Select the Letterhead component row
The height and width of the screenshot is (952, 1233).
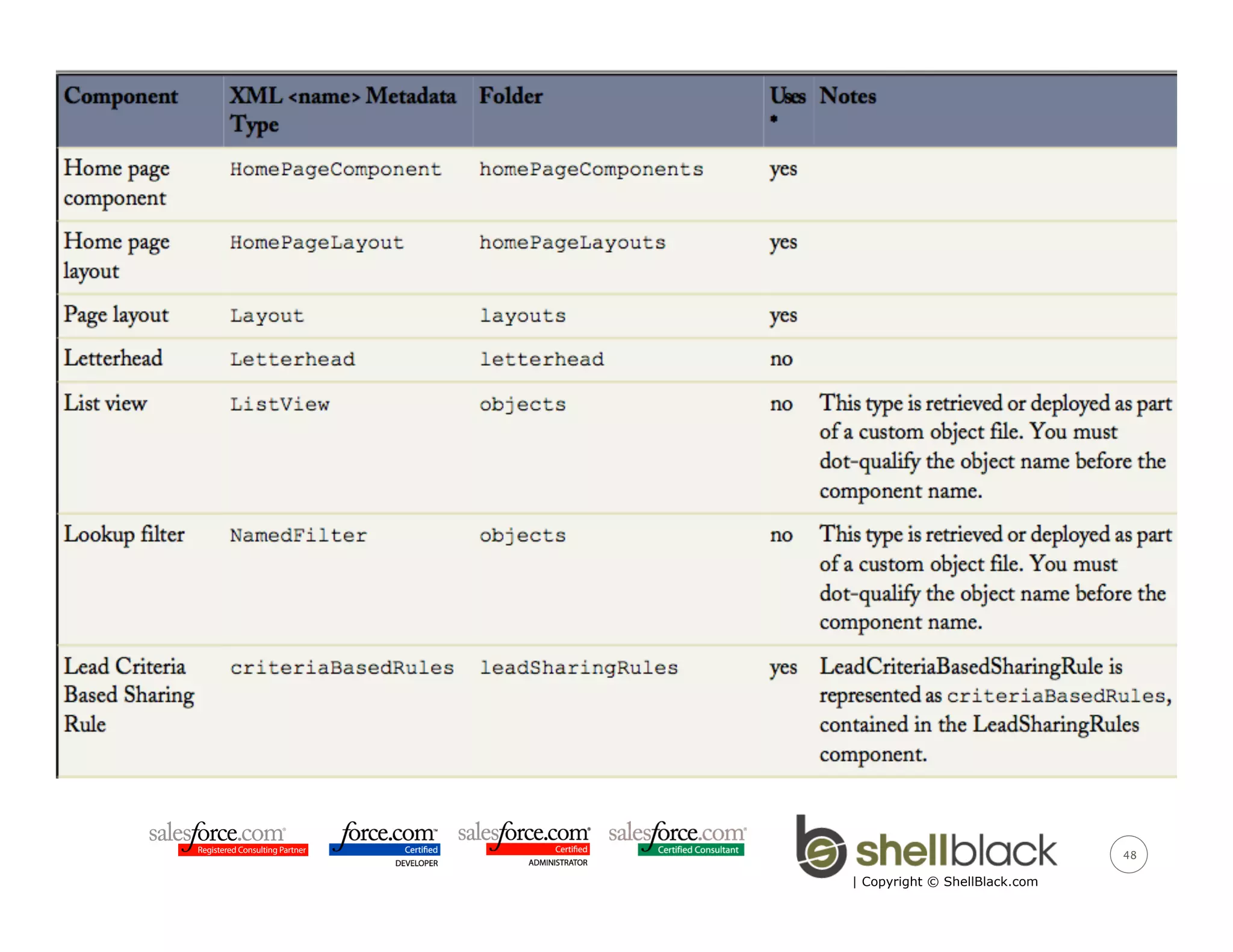(113, 359)
